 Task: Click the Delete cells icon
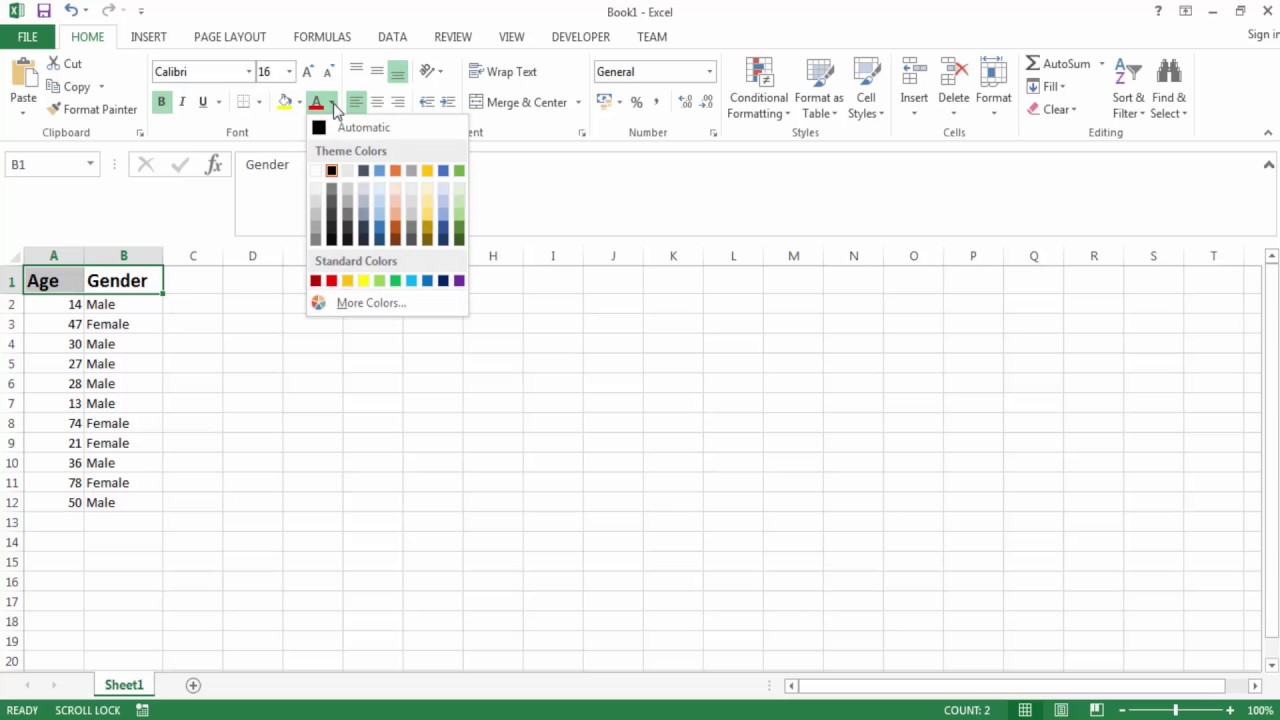(954, 72)
